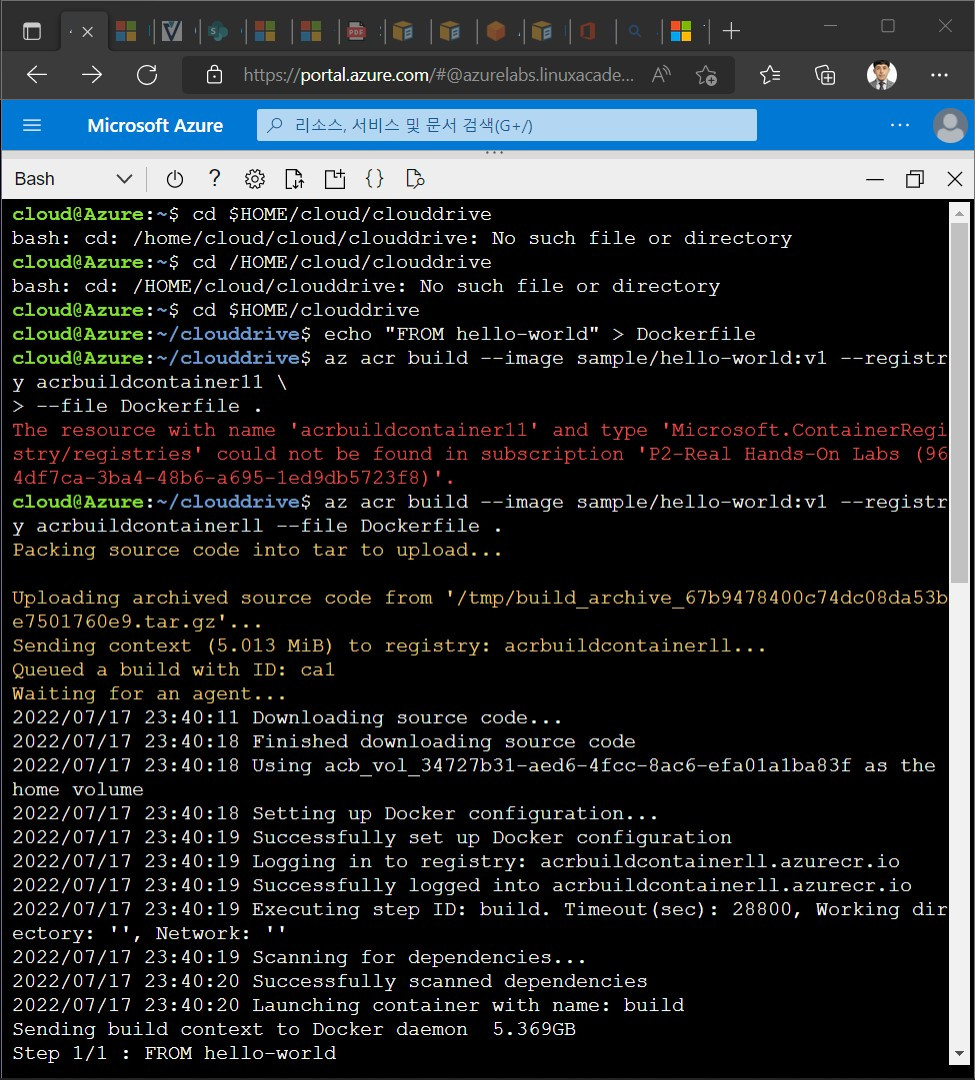Click 'Sending build context to Docker daemon' line
Image resolution: width=975 pixels, height=1080 pixels.
click(x=294, y=1030)
